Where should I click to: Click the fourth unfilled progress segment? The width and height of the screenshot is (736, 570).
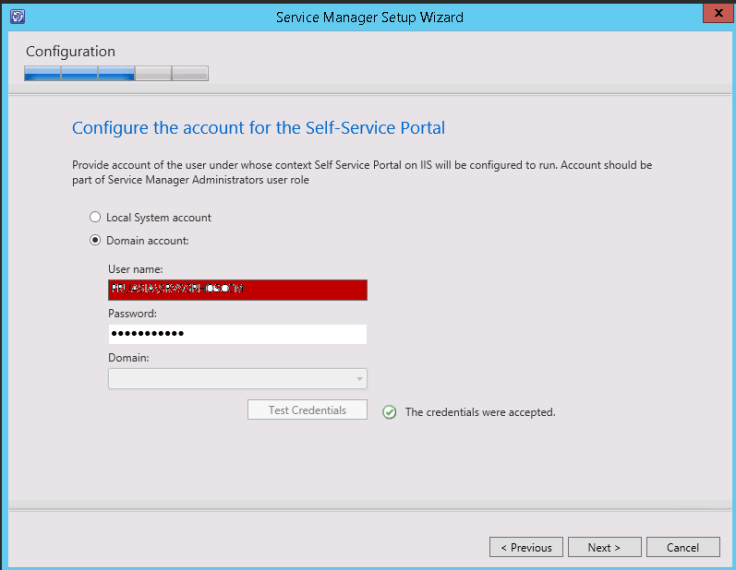(x=153, y=73)
